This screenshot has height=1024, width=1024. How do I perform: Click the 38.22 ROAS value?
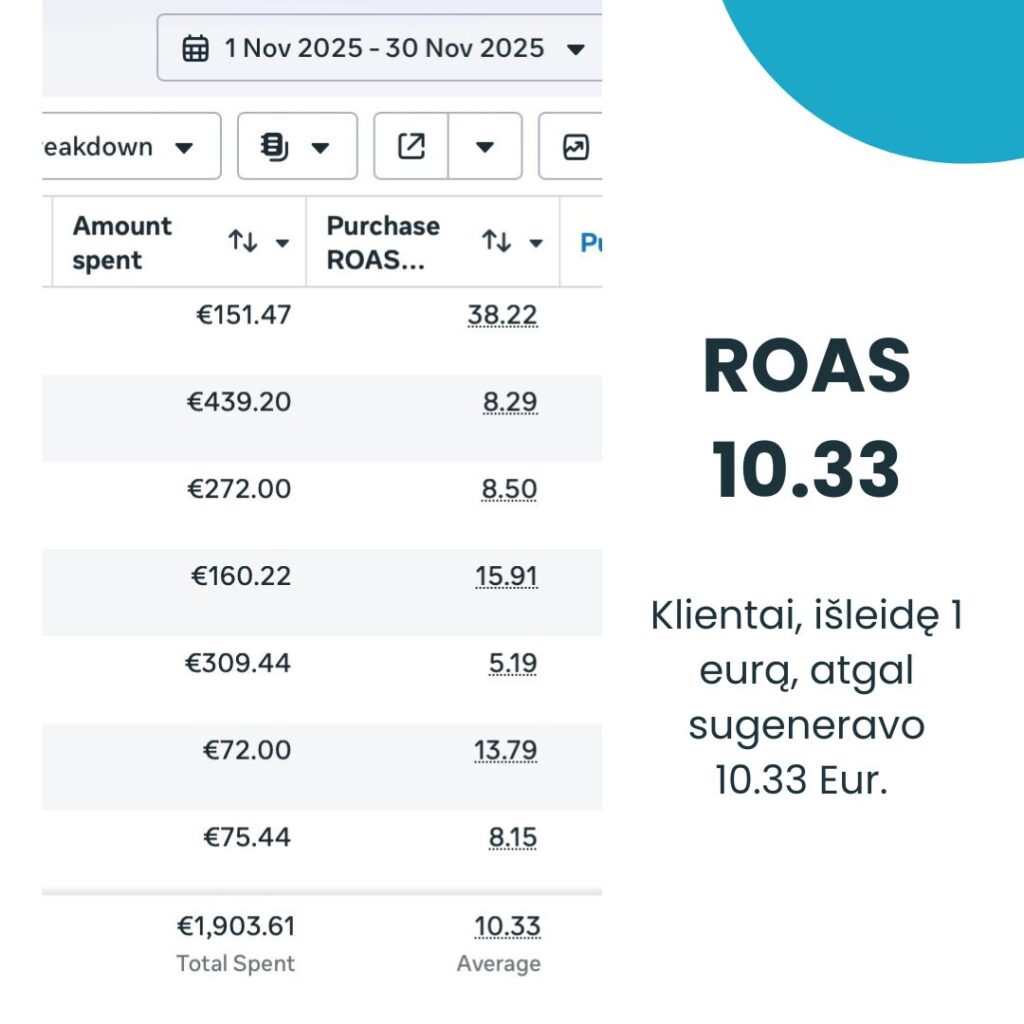(x=502, y=315)
